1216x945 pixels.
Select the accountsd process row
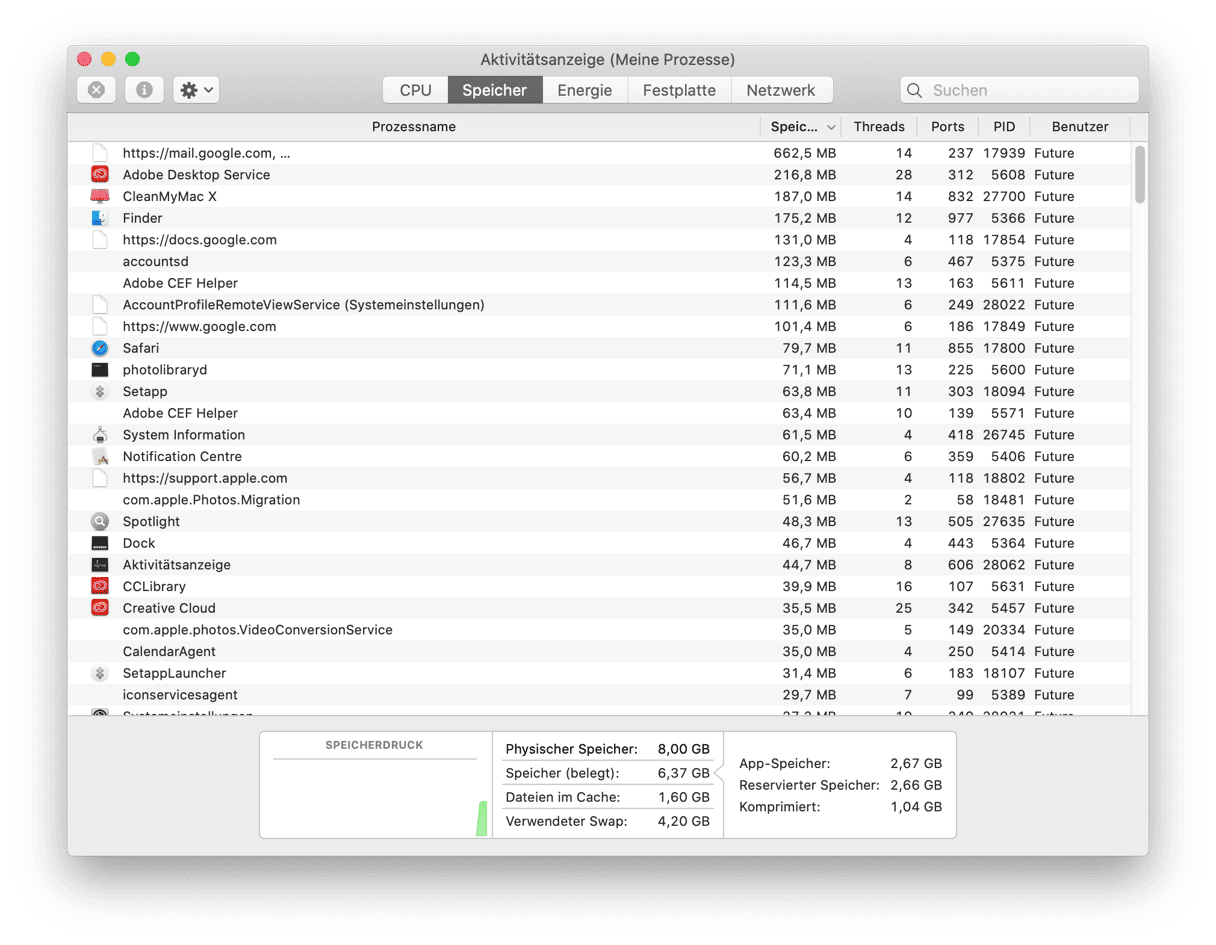(x=600, y=262)
